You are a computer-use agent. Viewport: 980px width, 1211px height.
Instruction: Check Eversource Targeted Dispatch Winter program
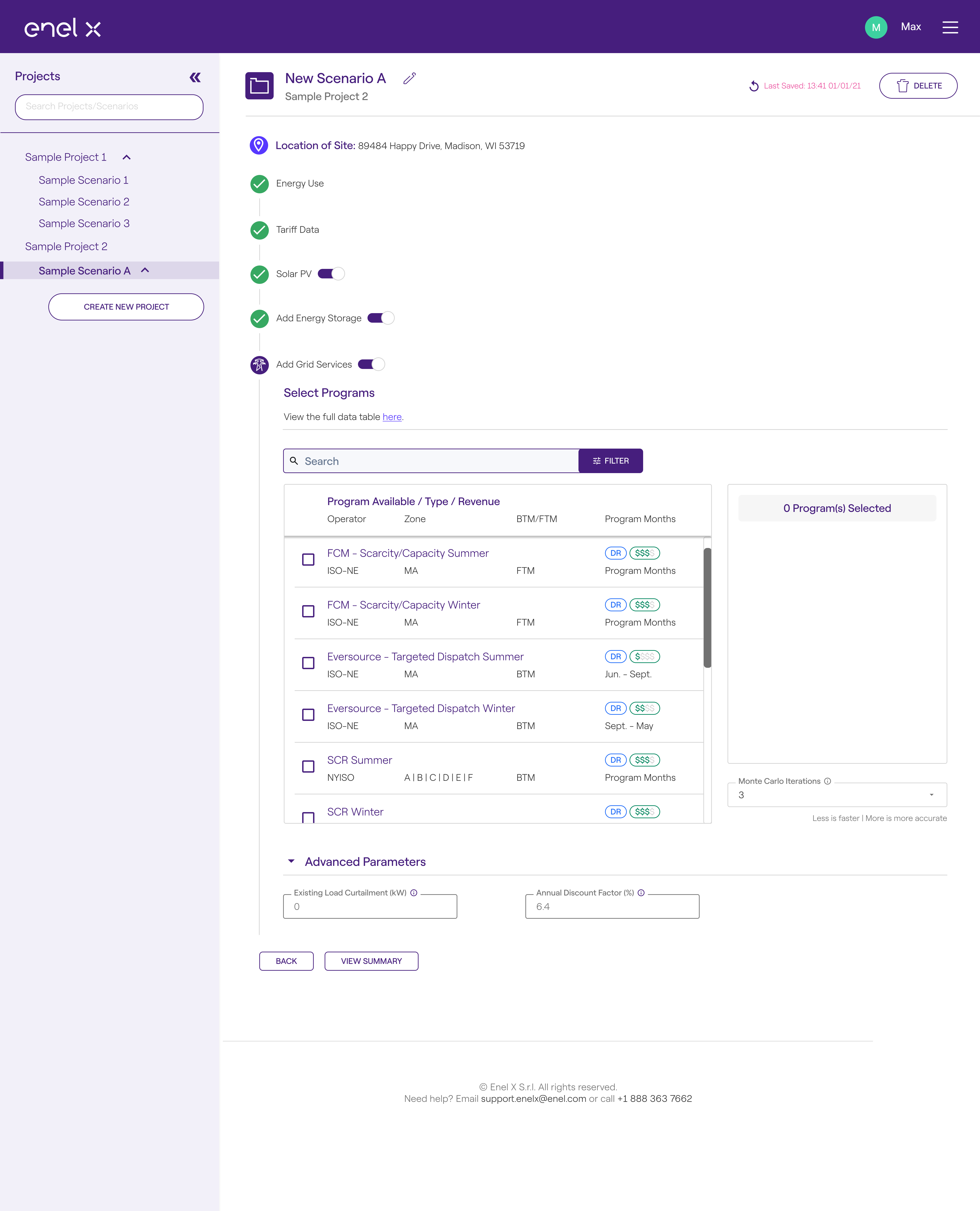[x=308, y=715]
